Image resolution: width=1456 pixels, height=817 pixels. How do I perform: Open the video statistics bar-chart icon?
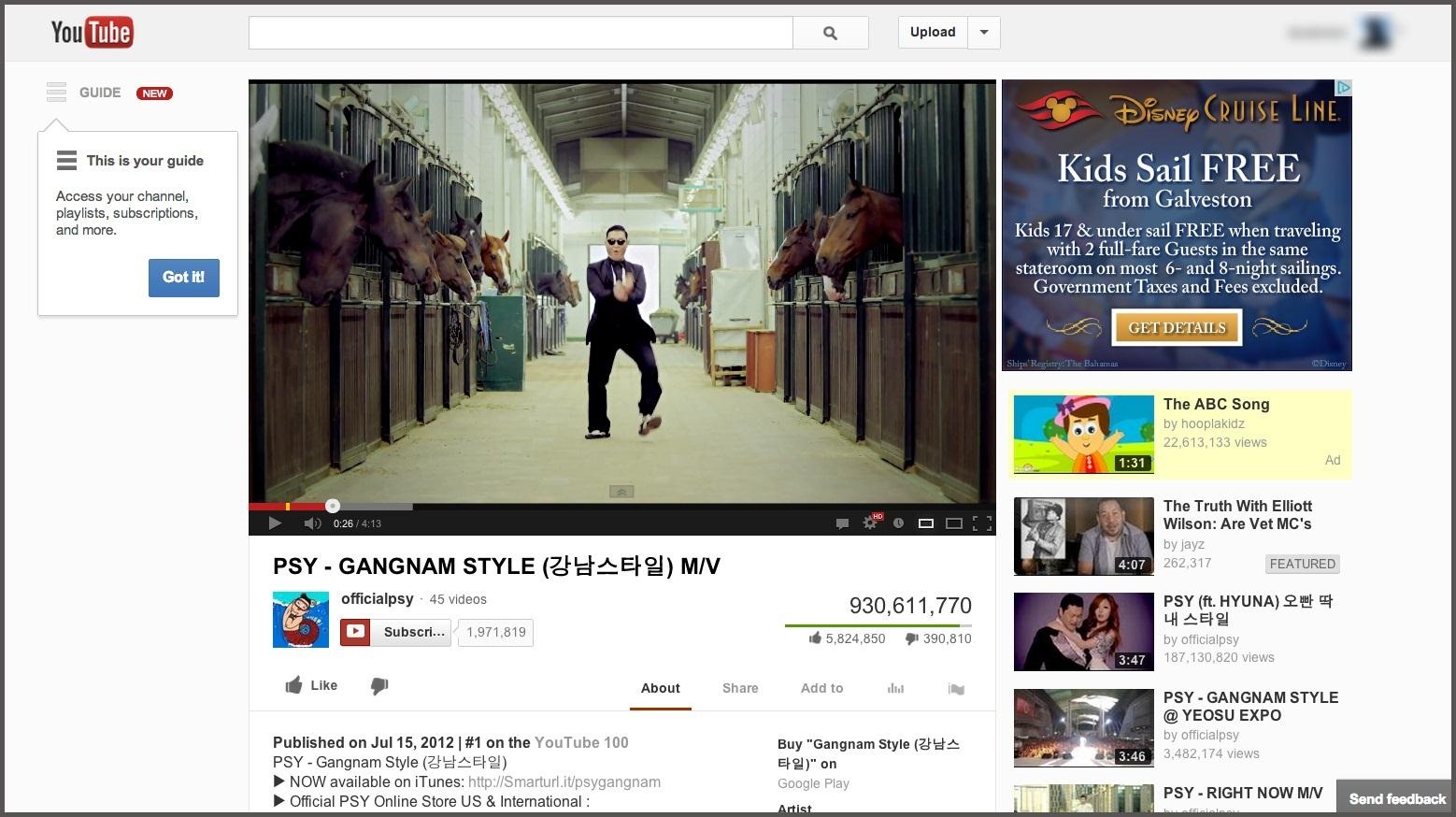click(895, 688)
